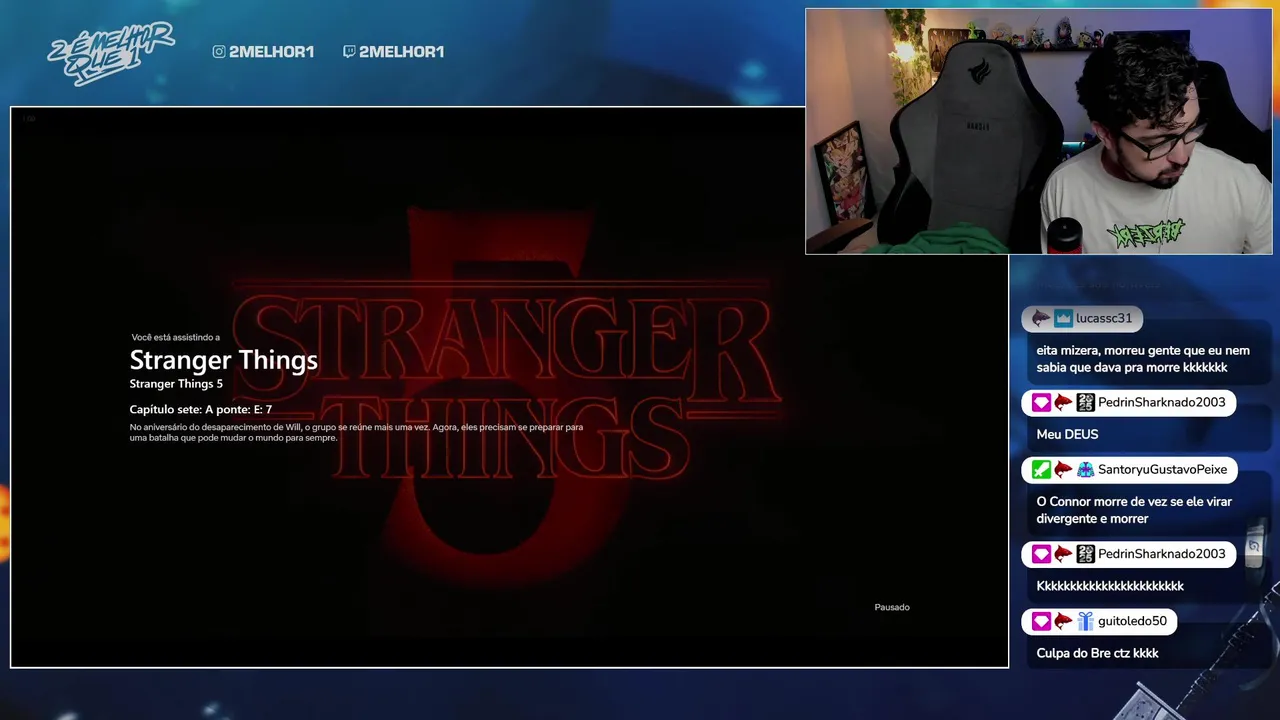Click the red shark badge beside SantoryuGustavoPeixe
The width and height of the screenshot is (1280, 720).
[1063, 470]
